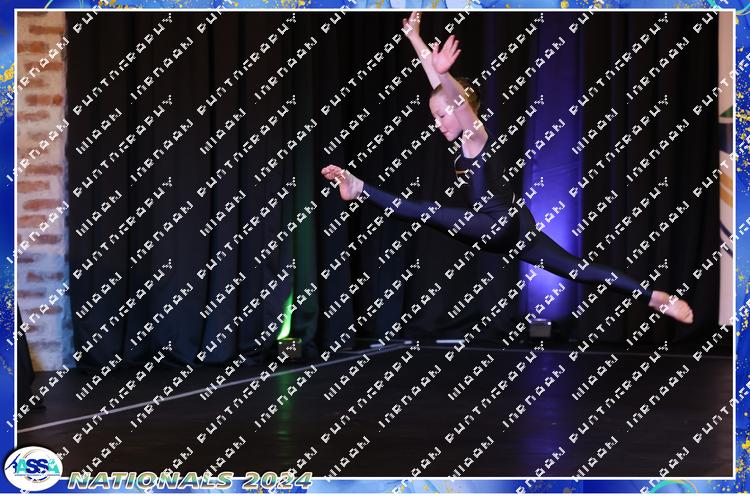Image resolution: width=750 pixels, height=500 pixels.
Task: Click the "NATIONALS 2024" caption text
Action: [x=190, y=480]
